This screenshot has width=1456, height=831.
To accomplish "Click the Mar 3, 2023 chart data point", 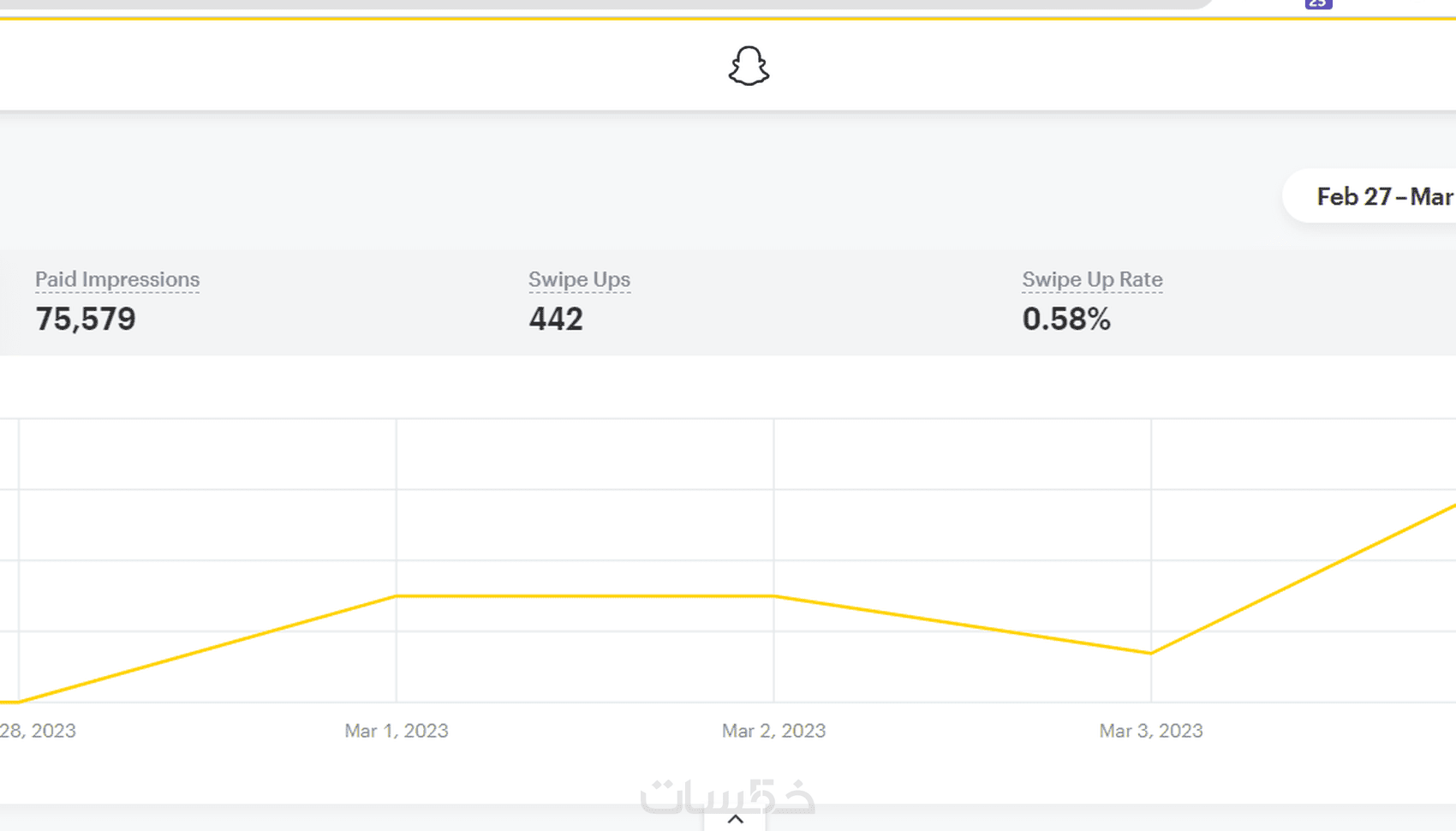I will [1151, 653].
